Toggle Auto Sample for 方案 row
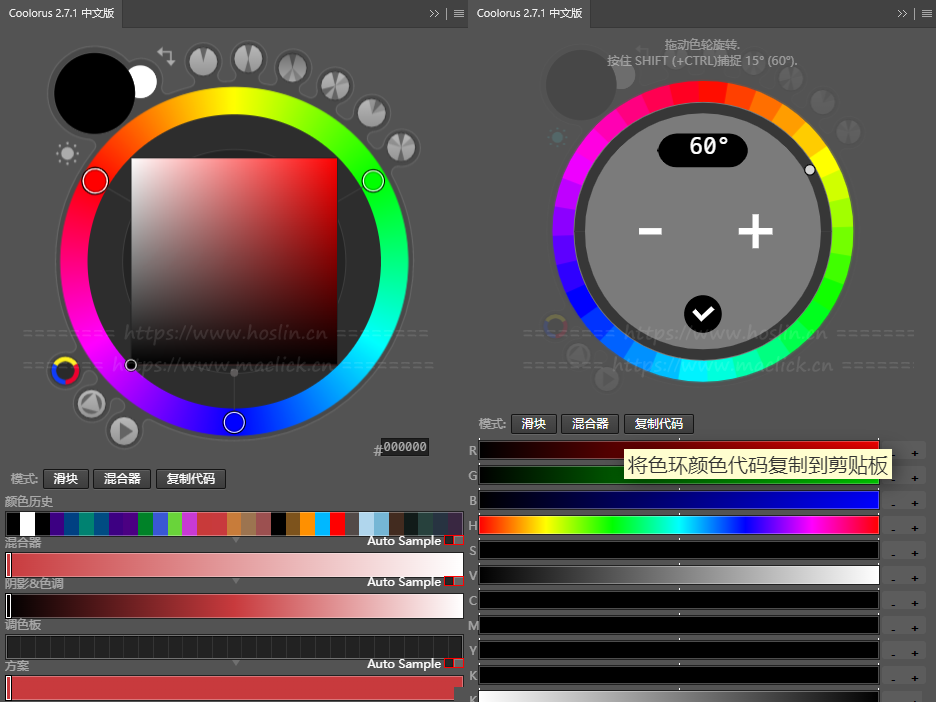Image resolution: width=936 pixels, height=702 pixels. (449, 663)
